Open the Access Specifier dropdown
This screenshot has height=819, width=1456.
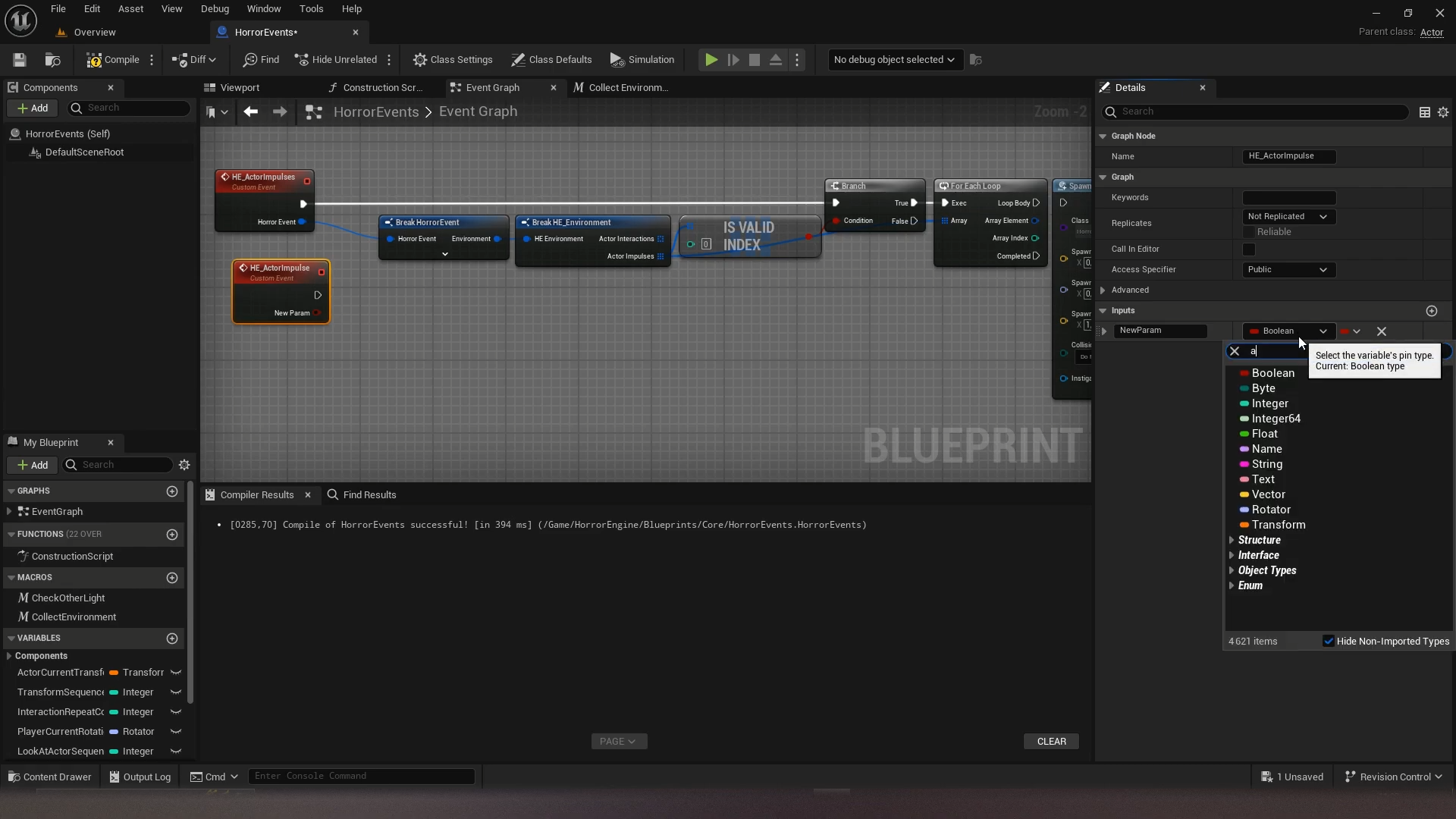pos(1288,270)
